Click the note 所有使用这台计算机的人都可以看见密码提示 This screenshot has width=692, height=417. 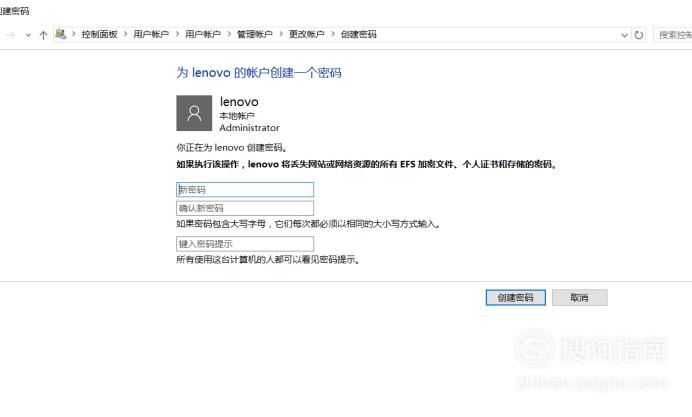tap(268, 259)
